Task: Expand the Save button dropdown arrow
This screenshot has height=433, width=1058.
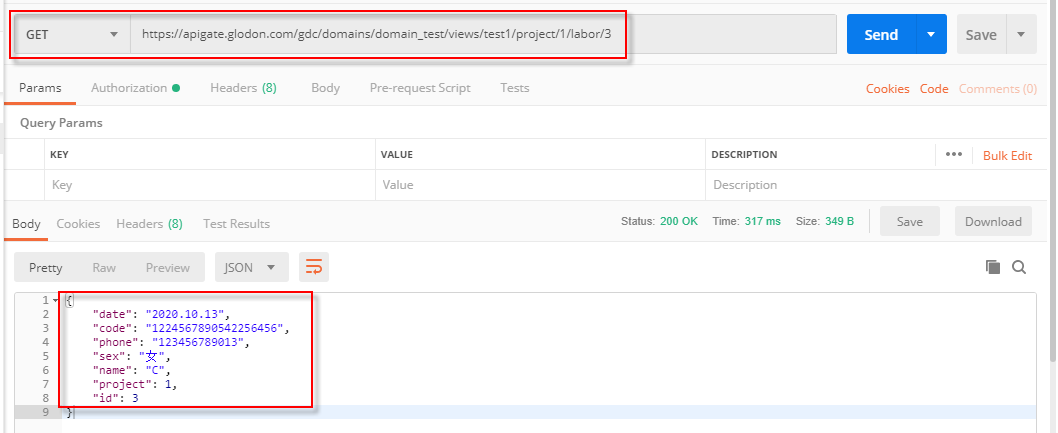Action: click(1021, 34)
